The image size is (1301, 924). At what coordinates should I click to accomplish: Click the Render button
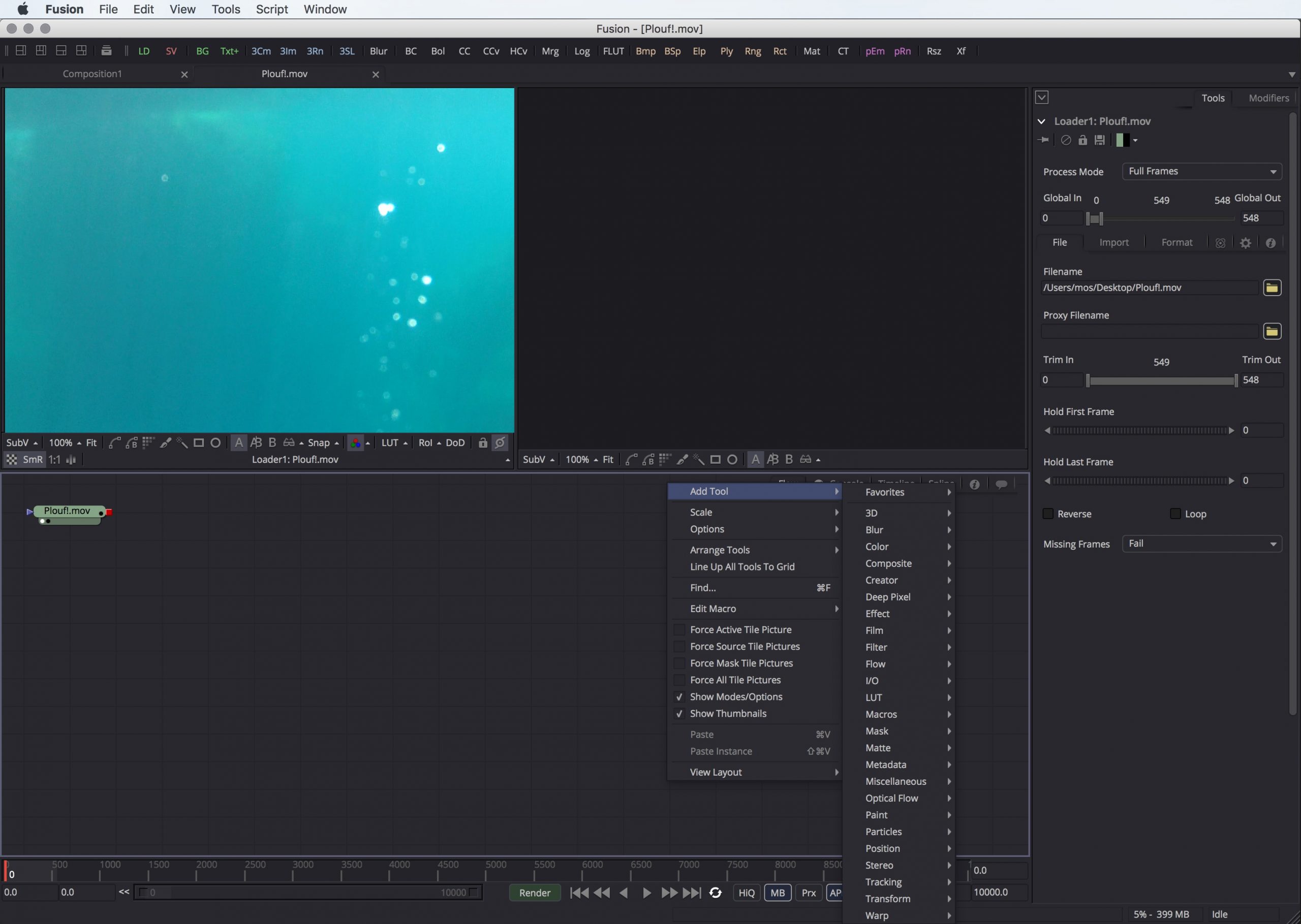(x=535, y=893)
